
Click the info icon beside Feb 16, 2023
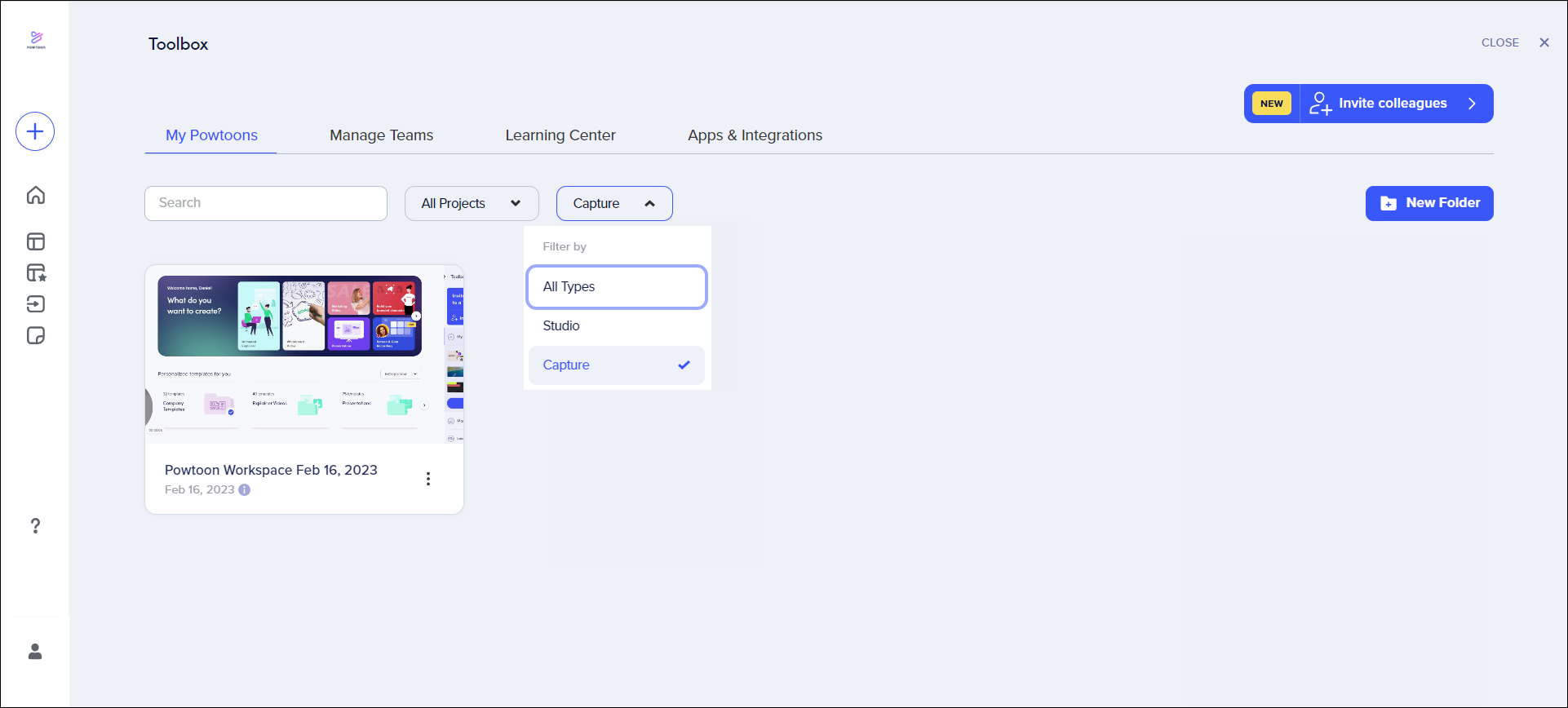[x=244, y=490]
